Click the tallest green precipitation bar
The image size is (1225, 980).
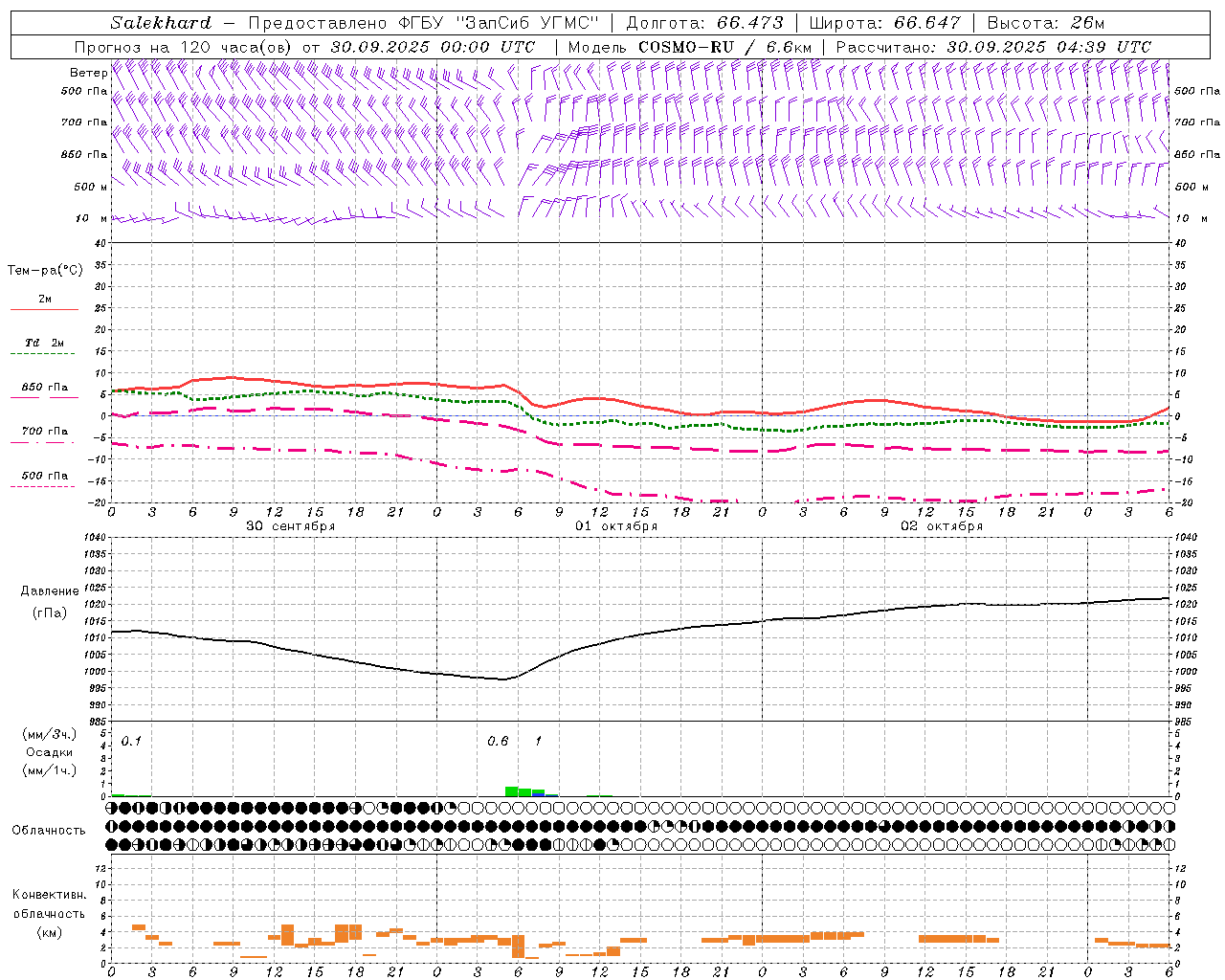coord(511,791)
